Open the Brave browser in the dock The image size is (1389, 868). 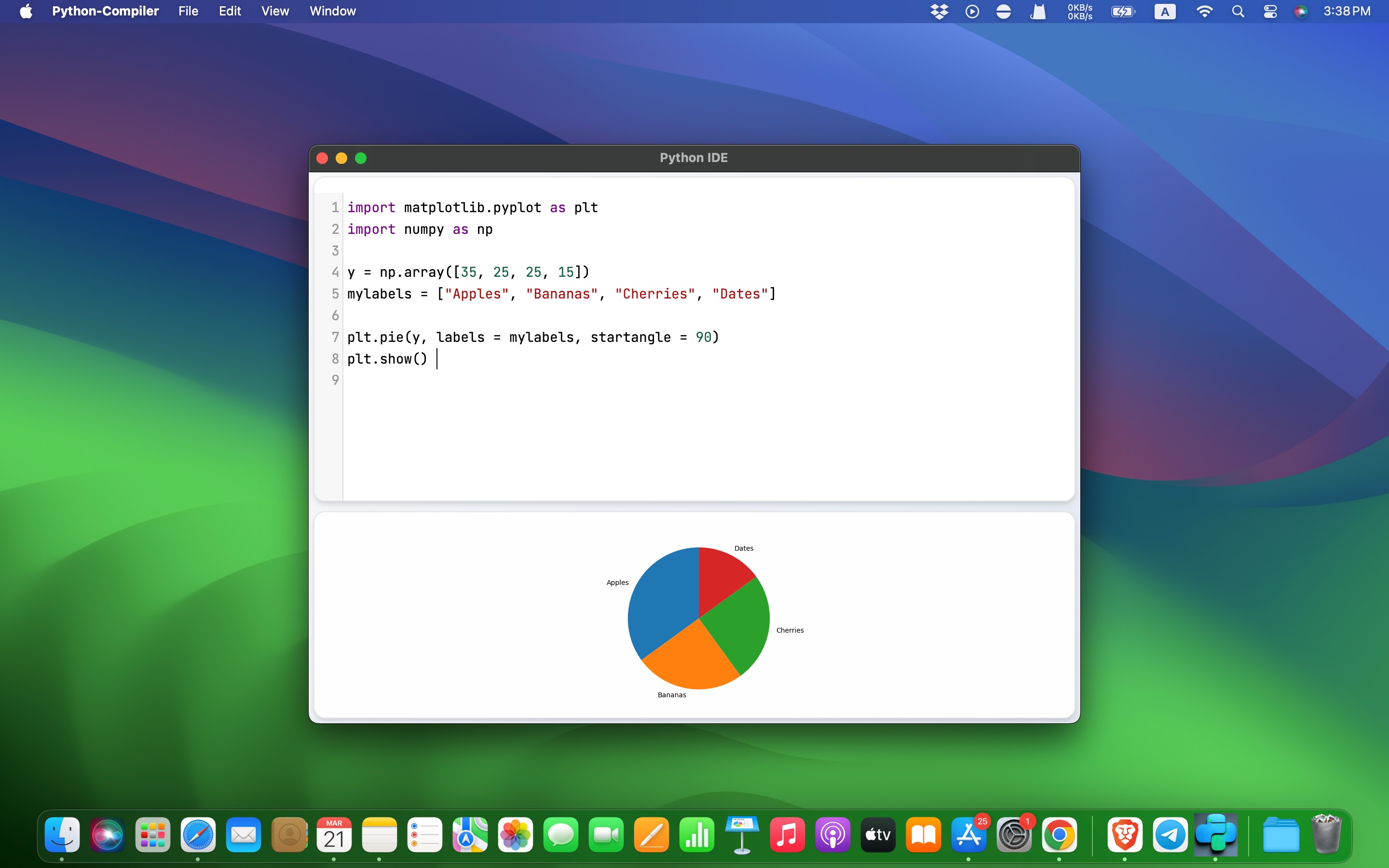point(1125,834)
